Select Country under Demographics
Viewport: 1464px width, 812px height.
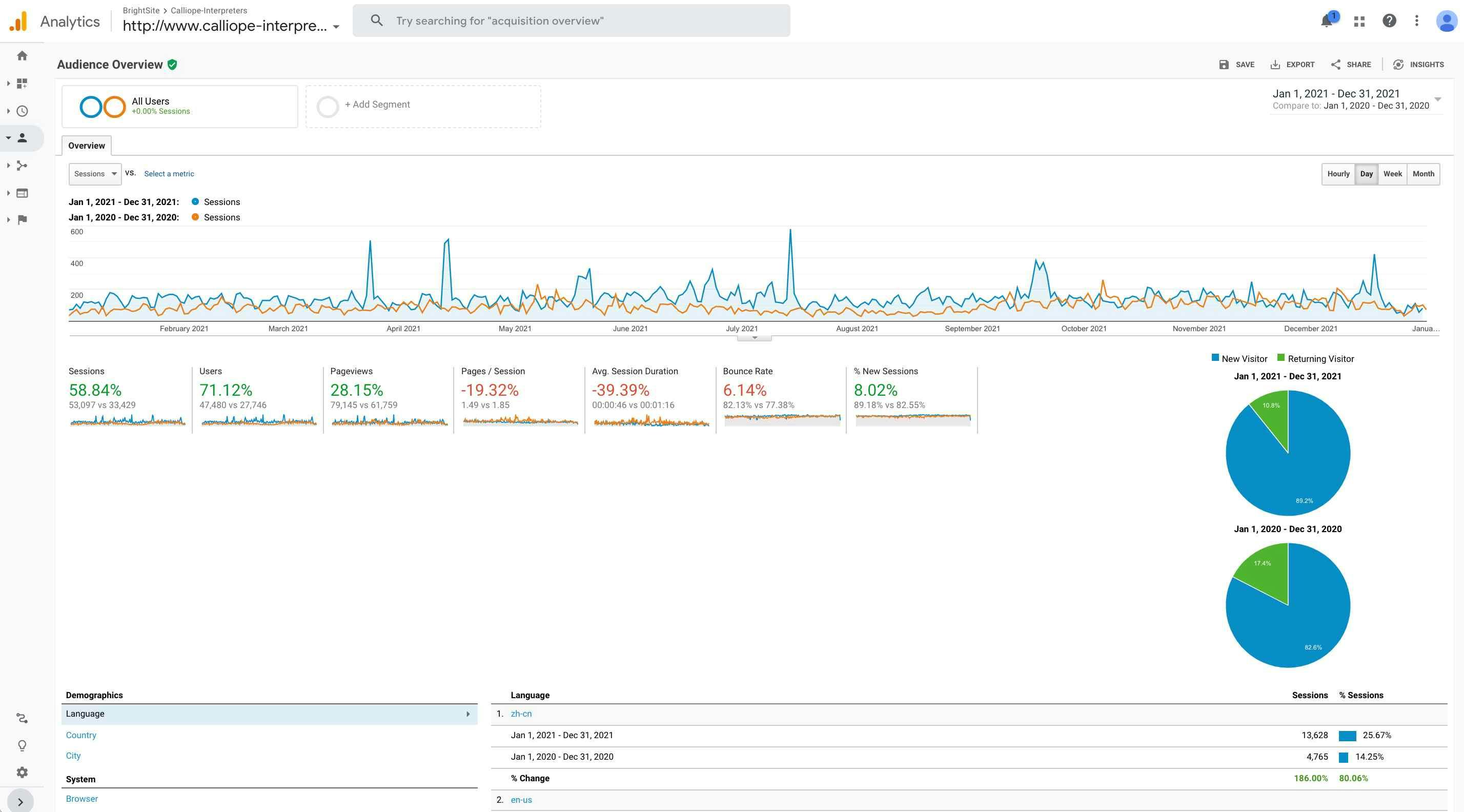[x=80, y=735]
